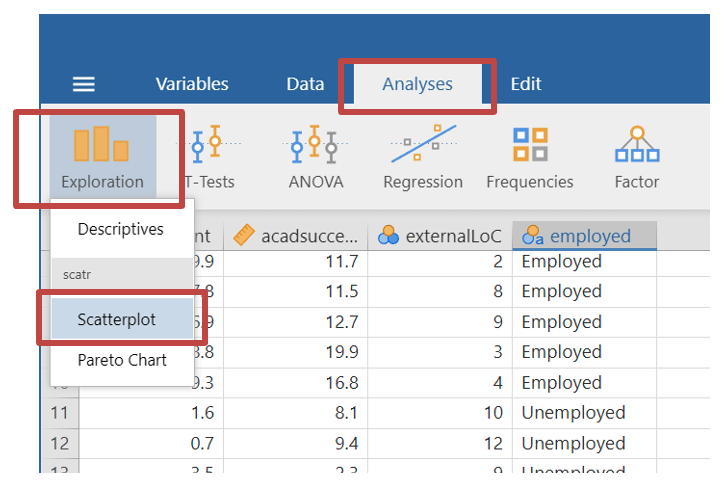The width and height of the screenshot is (725, 495).
Task: Open the Regression analysis menu
Action: (423, 157)
